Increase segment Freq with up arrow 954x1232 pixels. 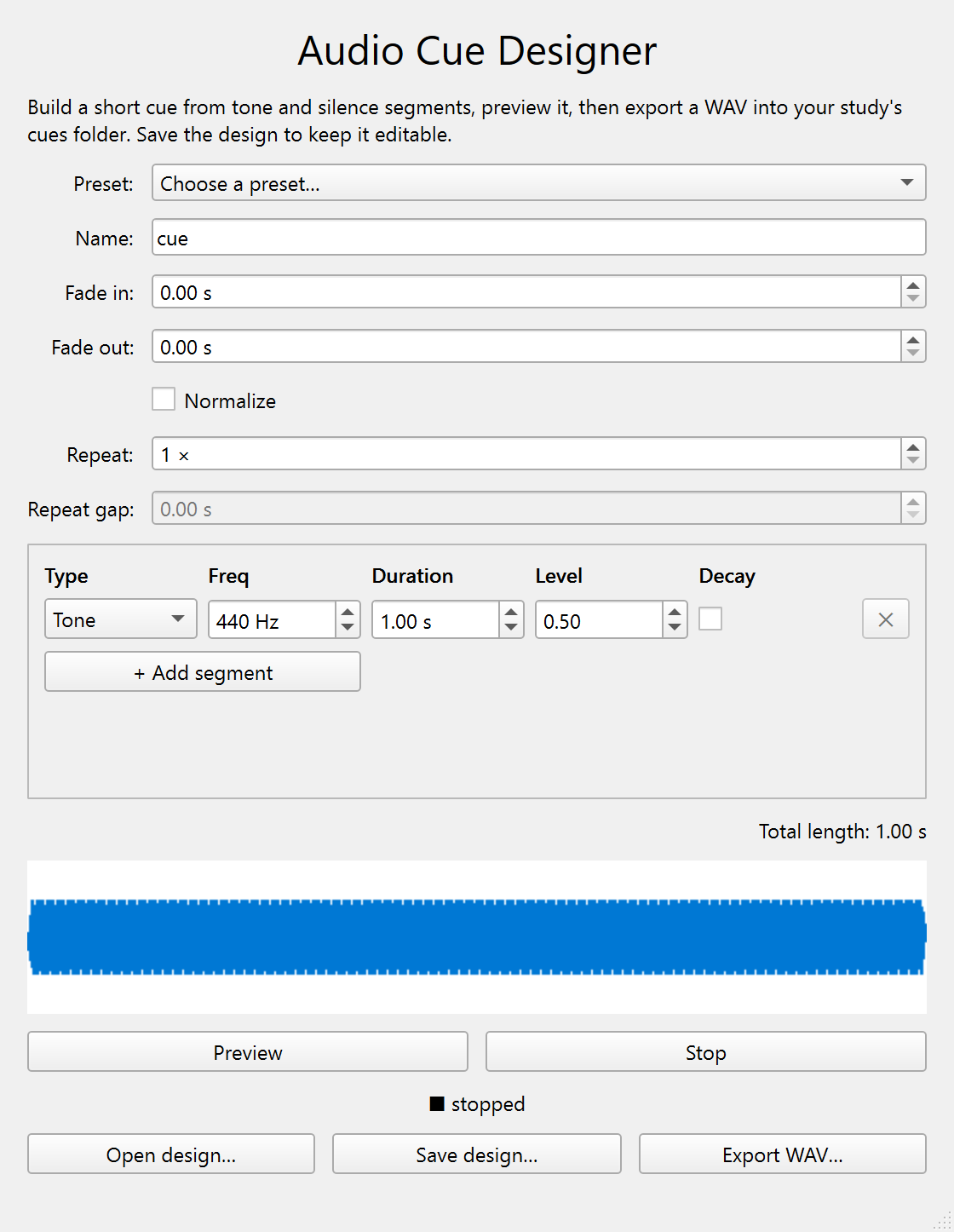348,611
